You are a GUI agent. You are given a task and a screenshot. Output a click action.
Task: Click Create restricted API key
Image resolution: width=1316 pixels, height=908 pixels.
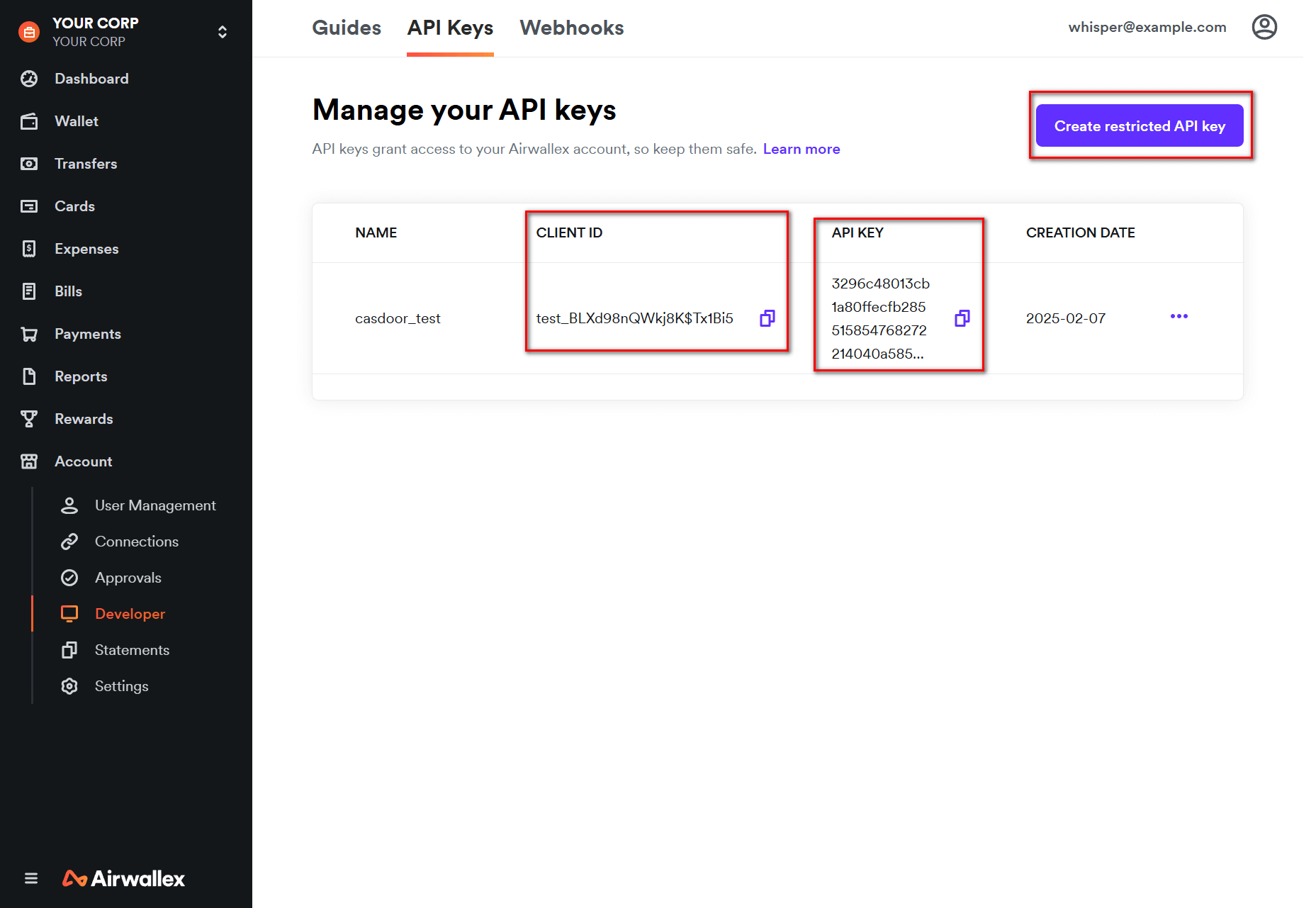1140,125
